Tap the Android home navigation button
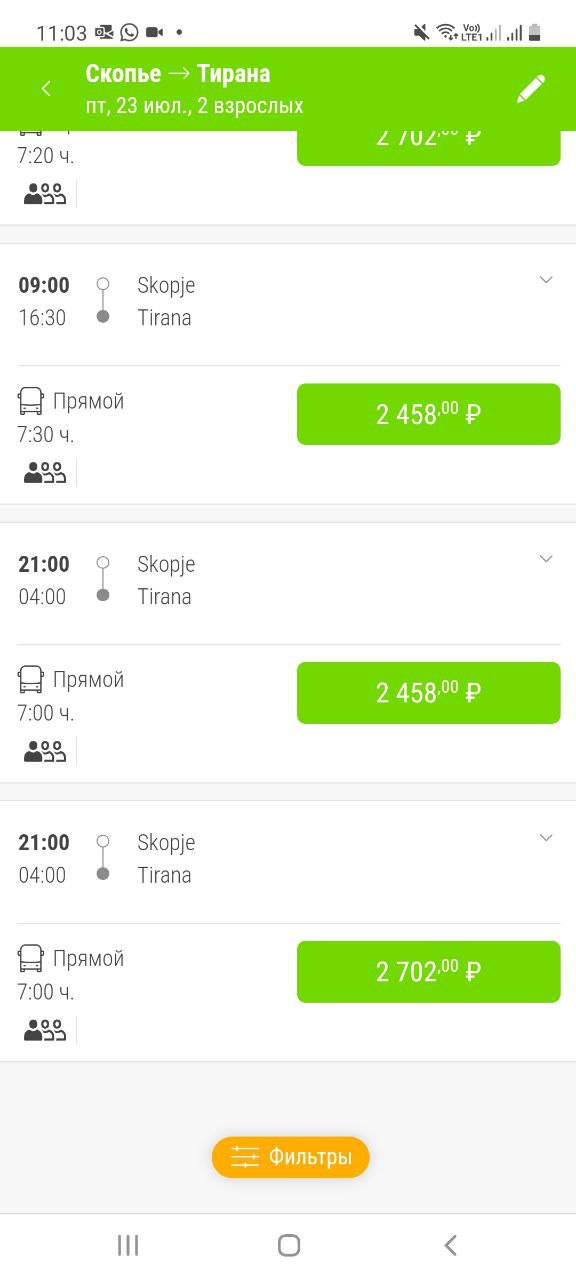Viewport: 576px width, 1280px height. click(288, 1245)
